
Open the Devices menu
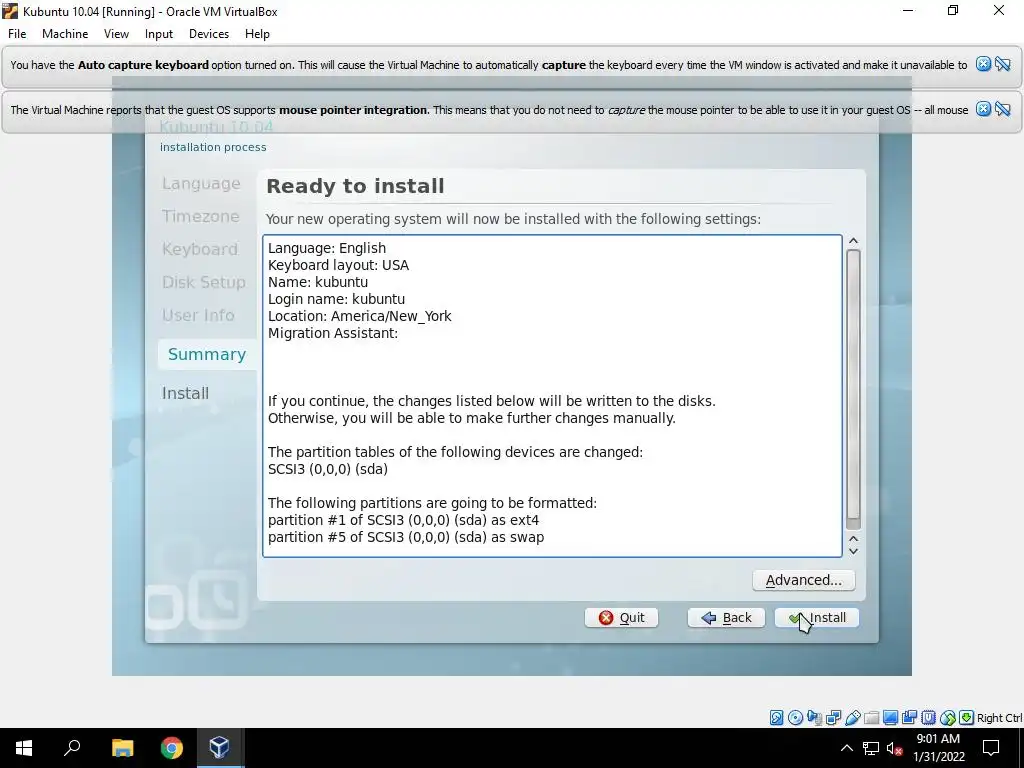point(209,34)
